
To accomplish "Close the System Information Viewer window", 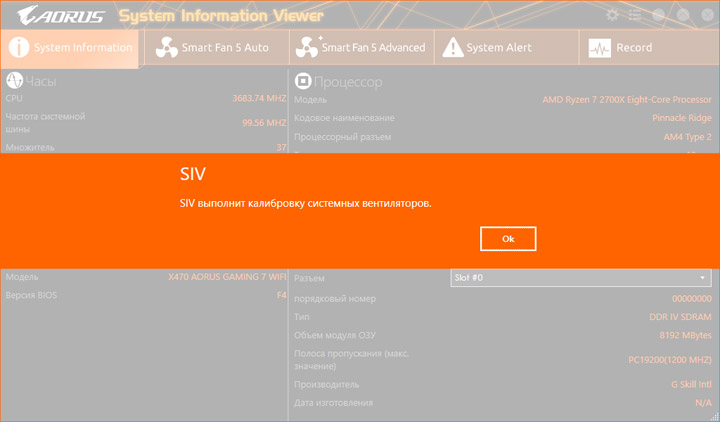I will pyautogui.click(x=708, y=15).
